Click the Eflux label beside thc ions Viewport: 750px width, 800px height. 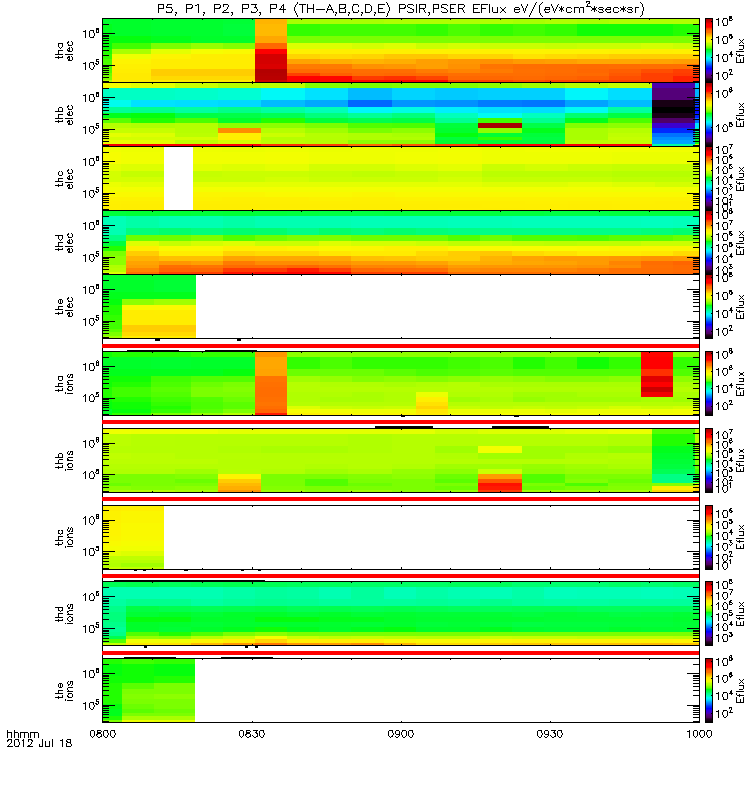[740, 537]
